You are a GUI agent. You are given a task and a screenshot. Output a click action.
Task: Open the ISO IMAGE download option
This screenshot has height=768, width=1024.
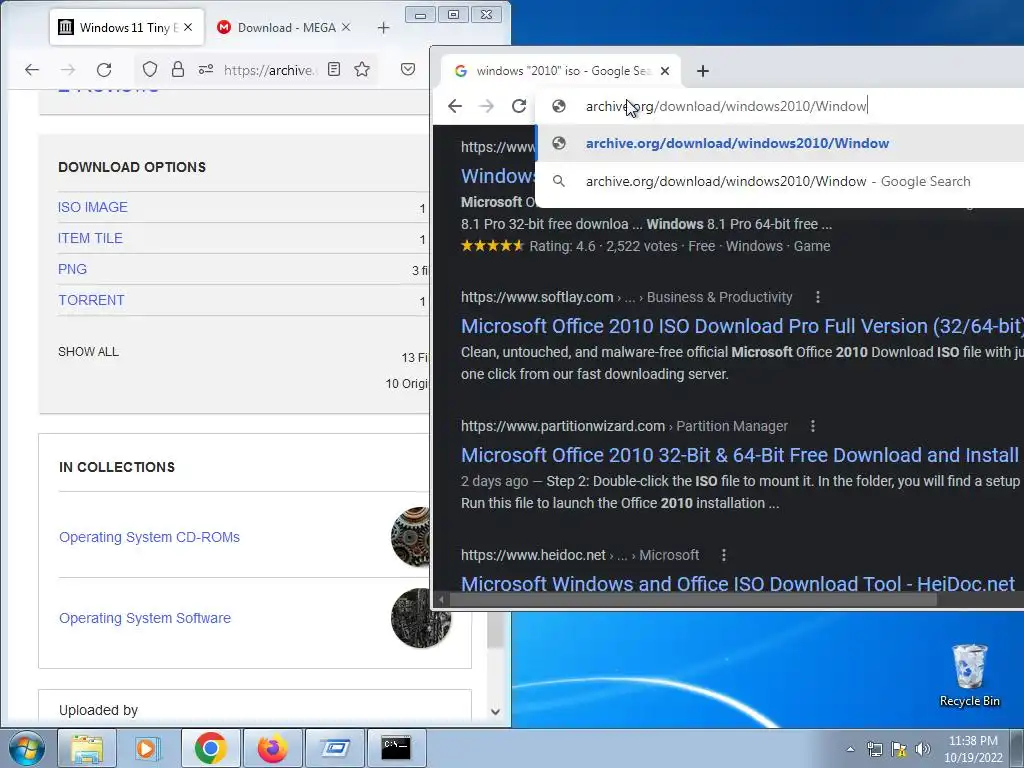(x=93, y=207)
